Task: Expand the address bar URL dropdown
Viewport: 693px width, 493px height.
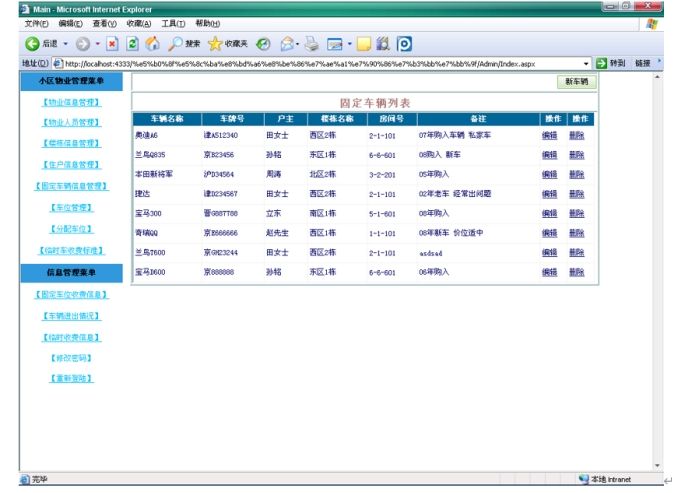Action: (586, 64)
